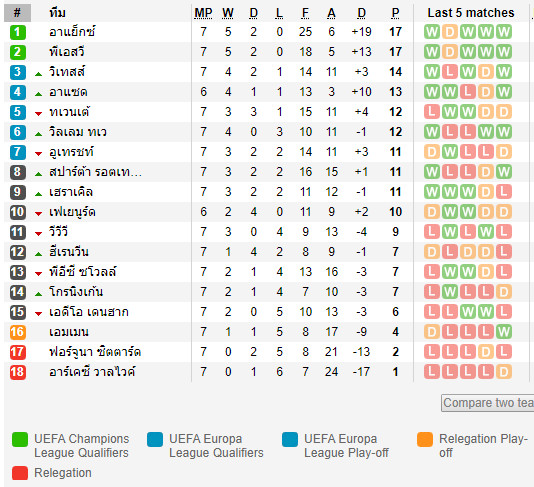Sort by F goals-for column header
534x487 pixels.
305,13
